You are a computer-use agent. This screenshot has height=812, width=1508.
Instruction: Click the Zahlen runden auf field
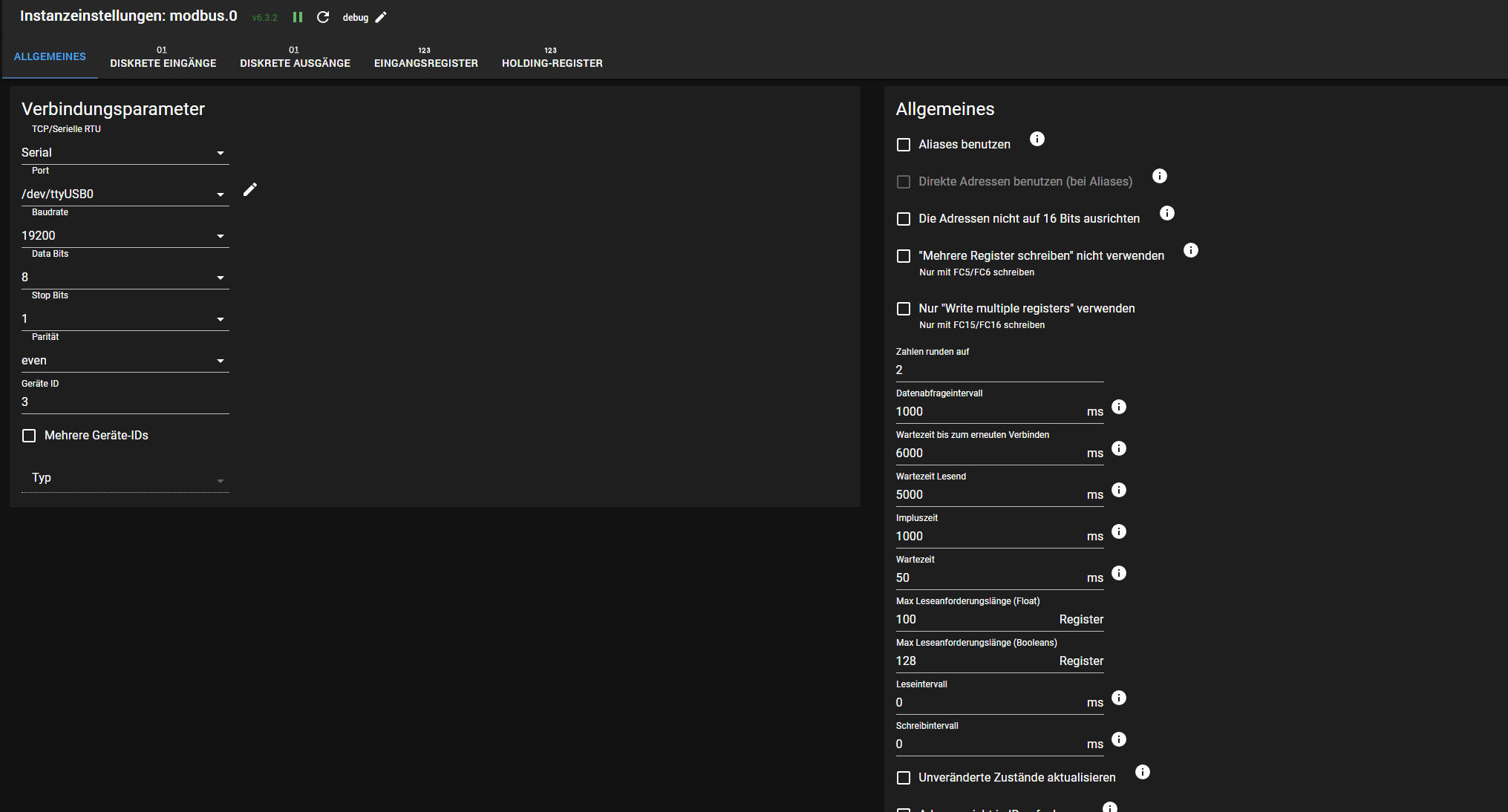pyautogui.click(x=999, y=370)
